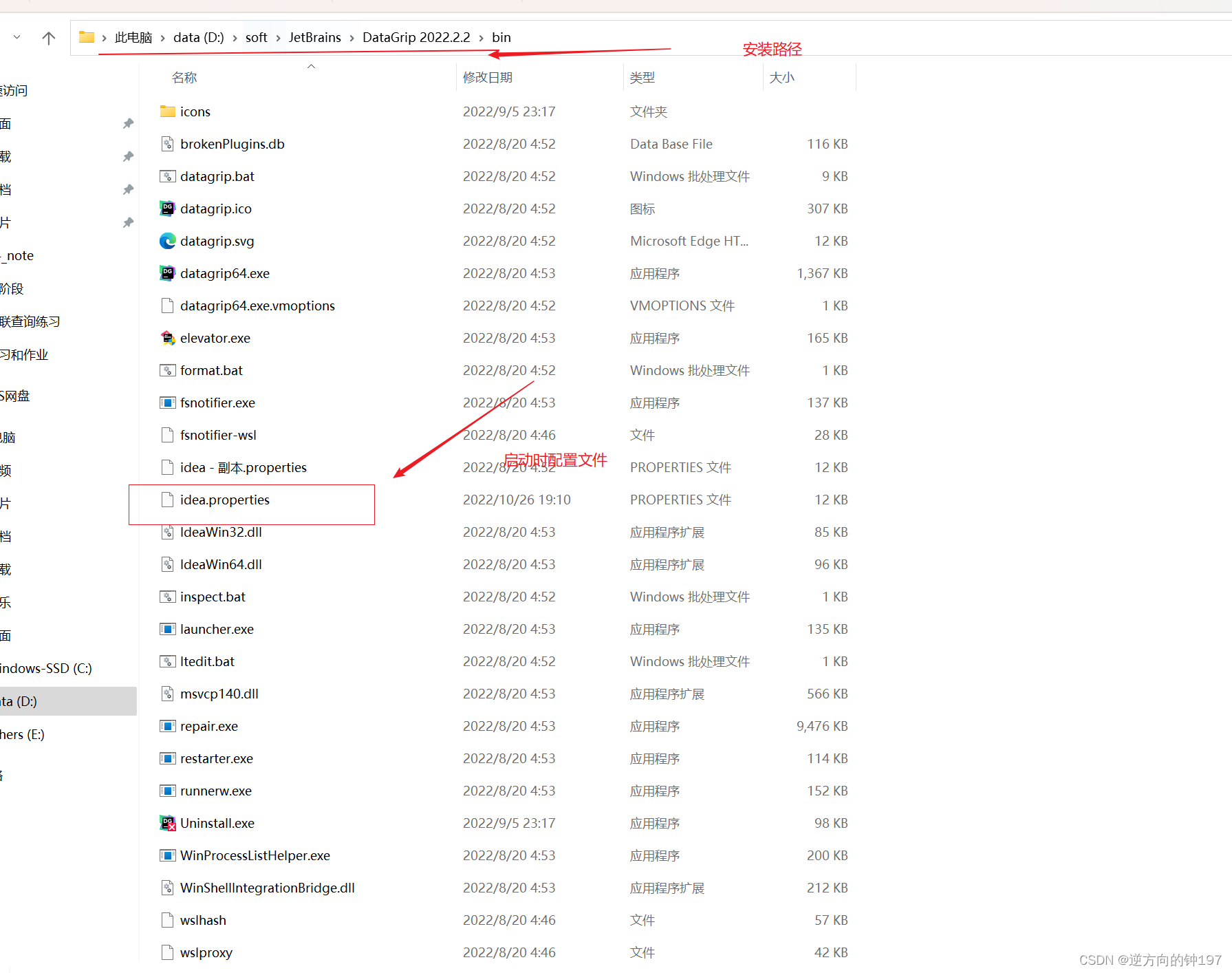Click the Up one level arrow button
1232x973 pixels.
coord(48,38)
